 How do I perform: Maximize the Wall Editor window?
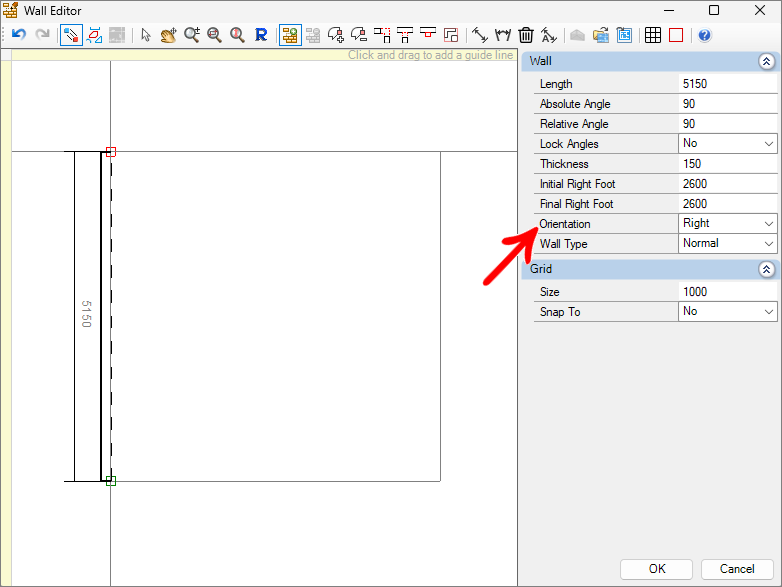tap(714, 10)
